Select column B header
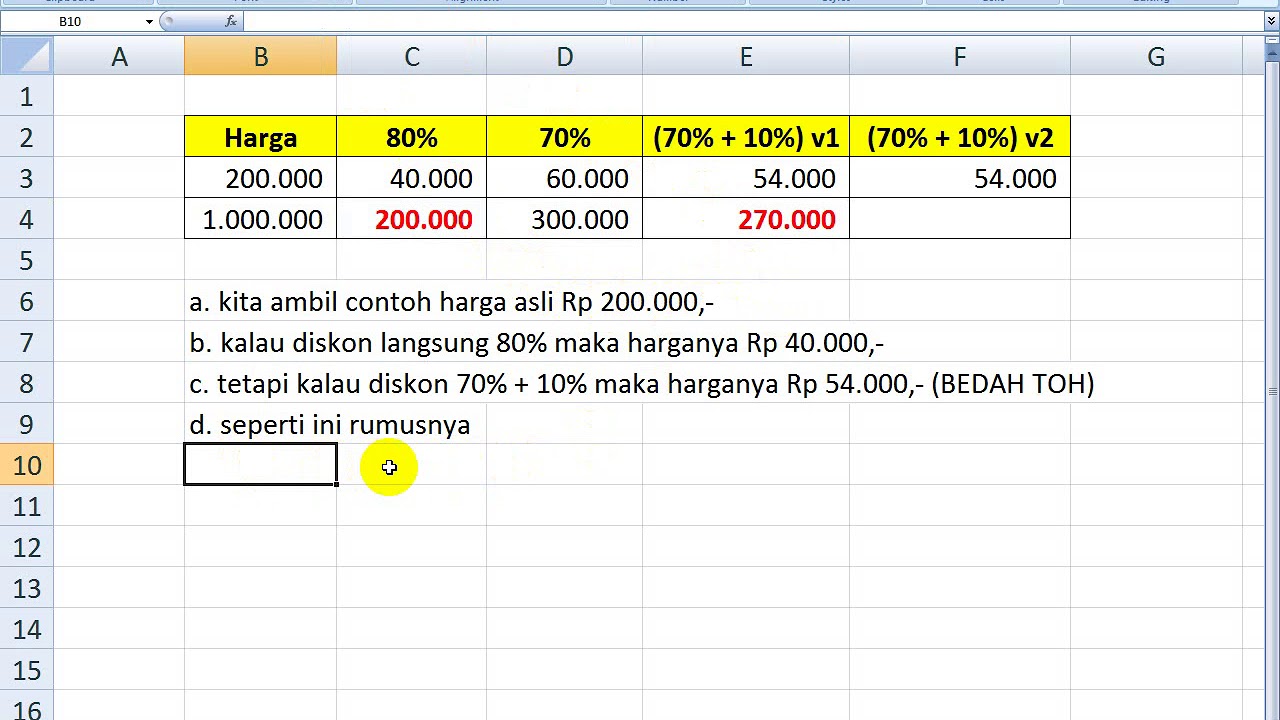 point(260,57)
